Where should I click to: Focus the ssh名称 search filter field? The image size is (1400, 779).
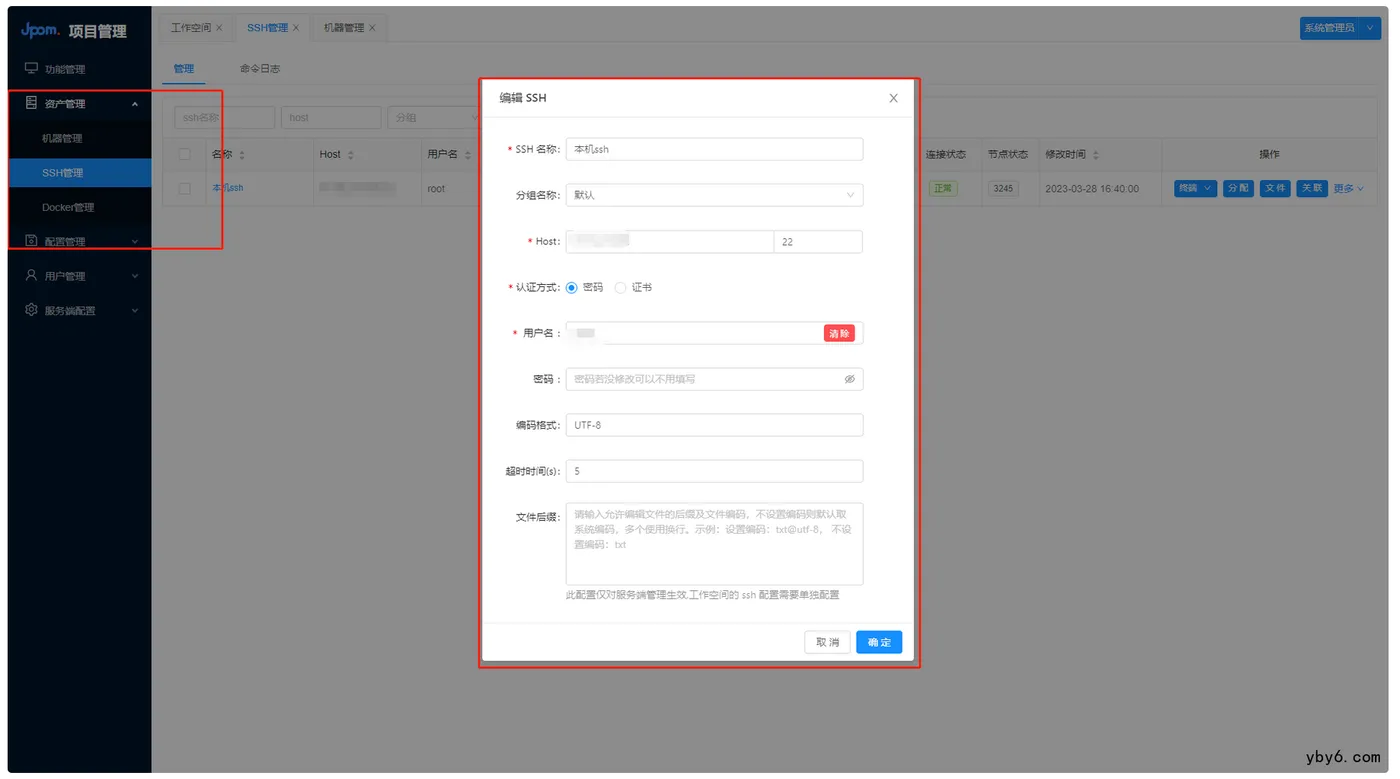[224, 118]
